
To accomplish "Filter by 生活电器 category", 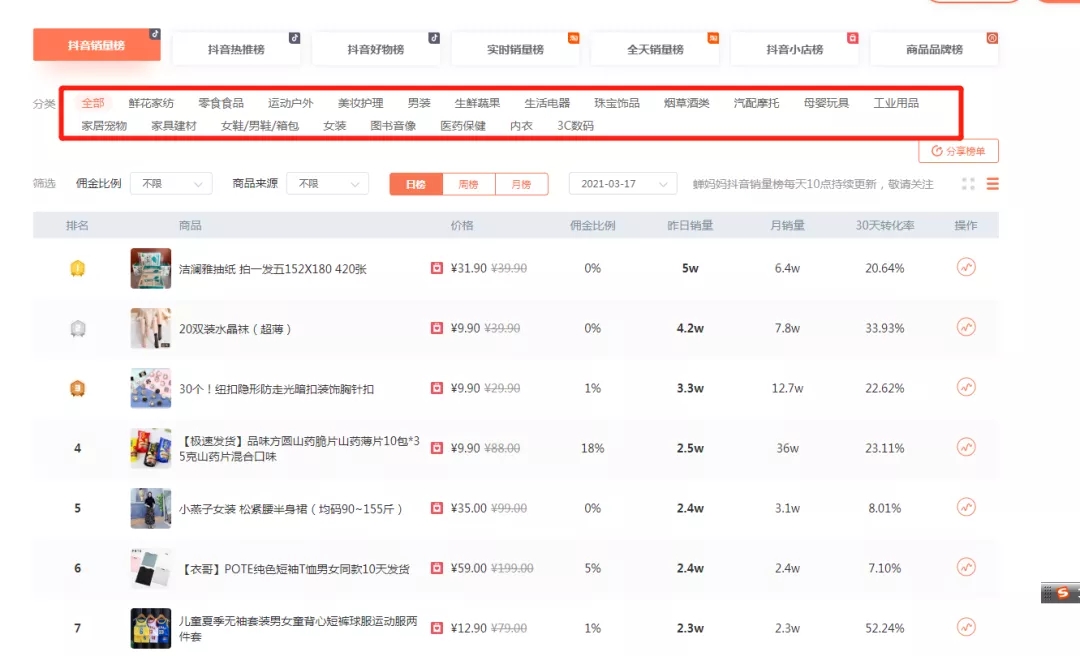I will [x=547, y=103].
